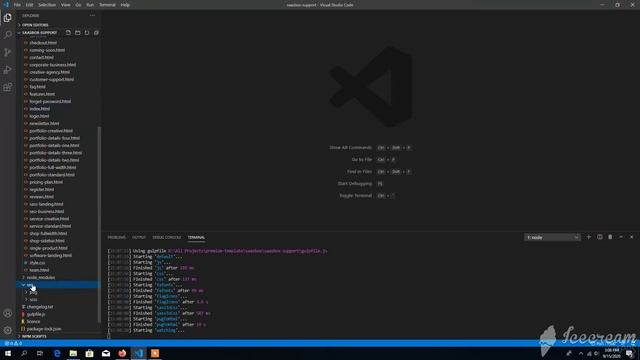Open Mail app from taskbar
640x360 pixels.
coord(106,353)
